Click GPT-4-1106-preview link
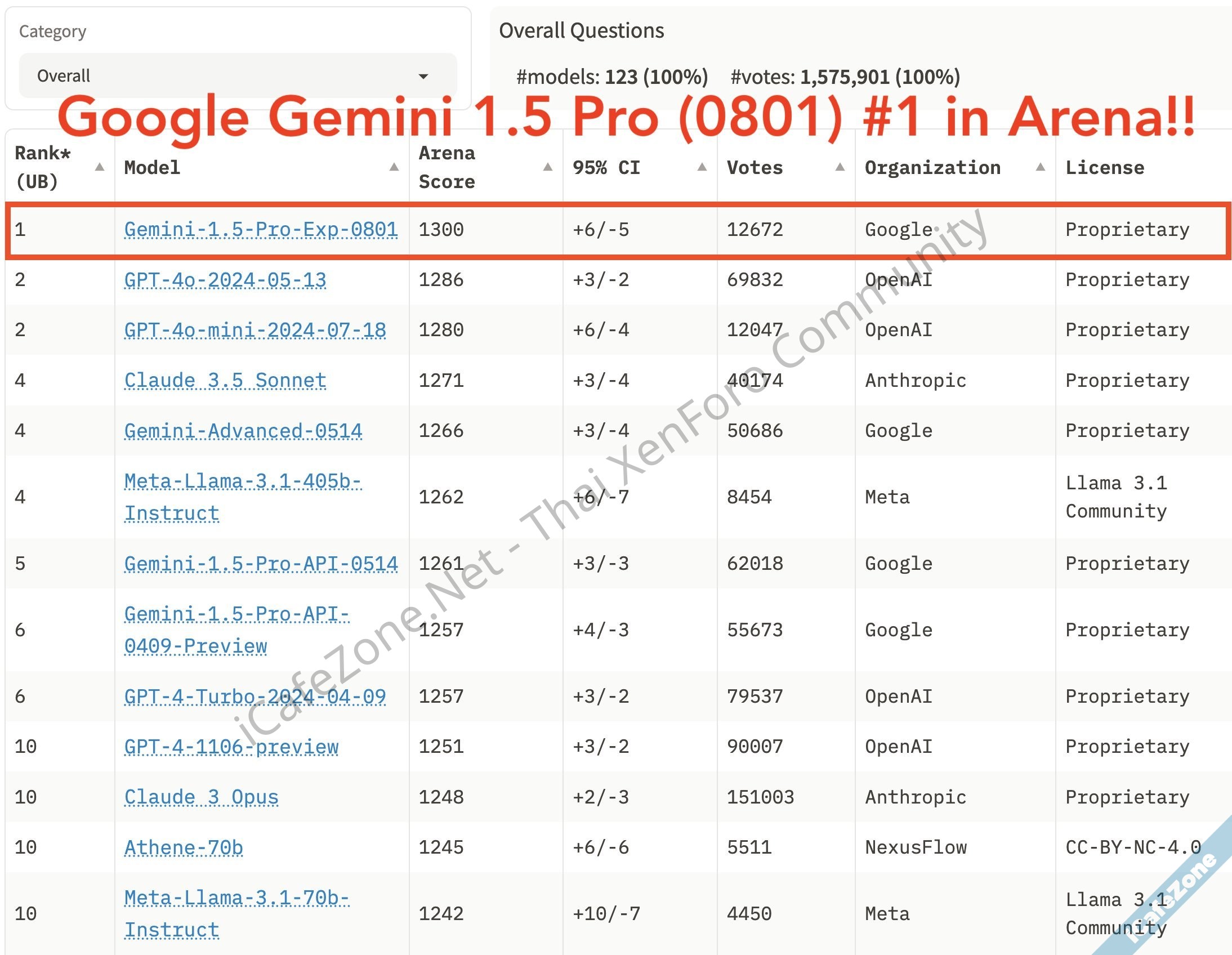Image resolution: width=1232 pixels, height=955 pixels. pyautogui.click(x=231, y=747)
